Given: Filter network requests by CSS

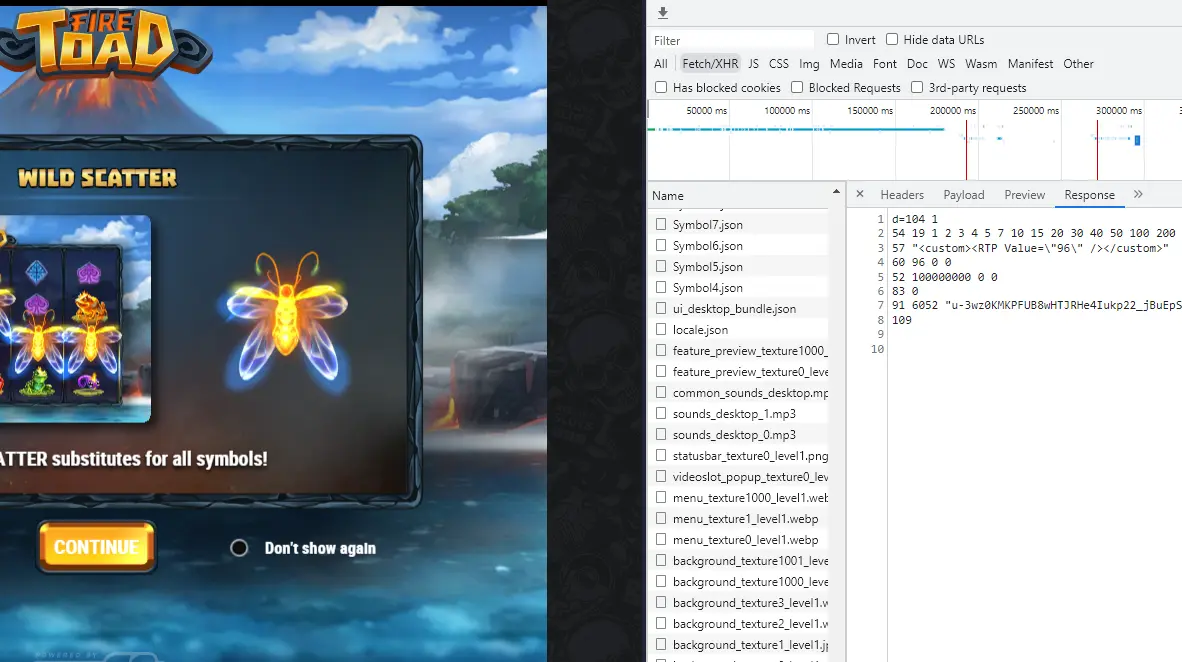Looking at the screenshot, I should click(779, 64).
